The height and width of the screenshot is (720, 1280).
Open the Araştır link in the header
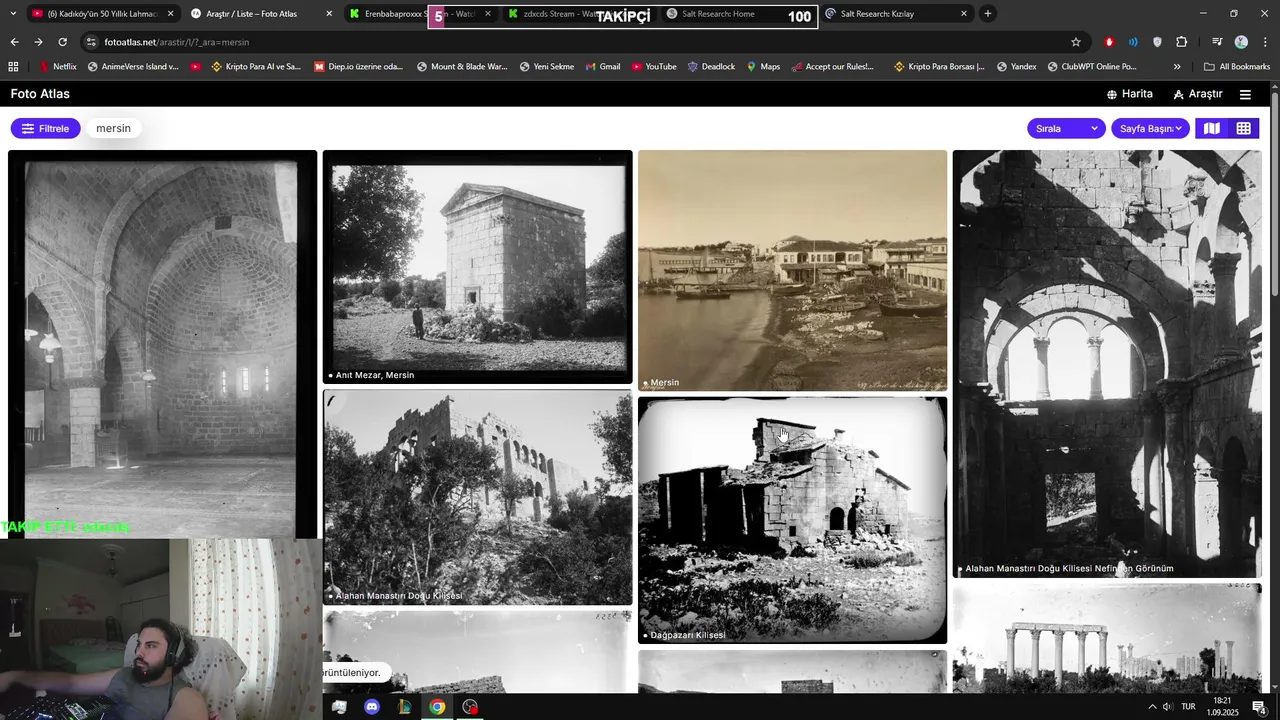(1198, 94)
